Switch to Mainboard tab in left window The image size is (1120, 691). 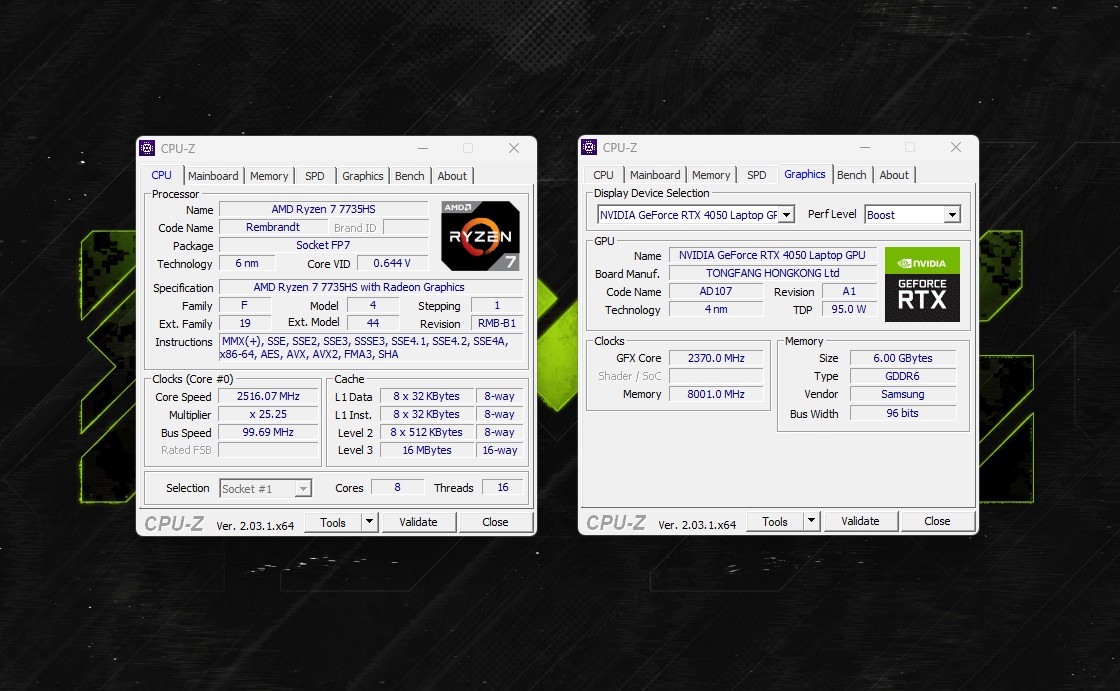coord(213,176)
